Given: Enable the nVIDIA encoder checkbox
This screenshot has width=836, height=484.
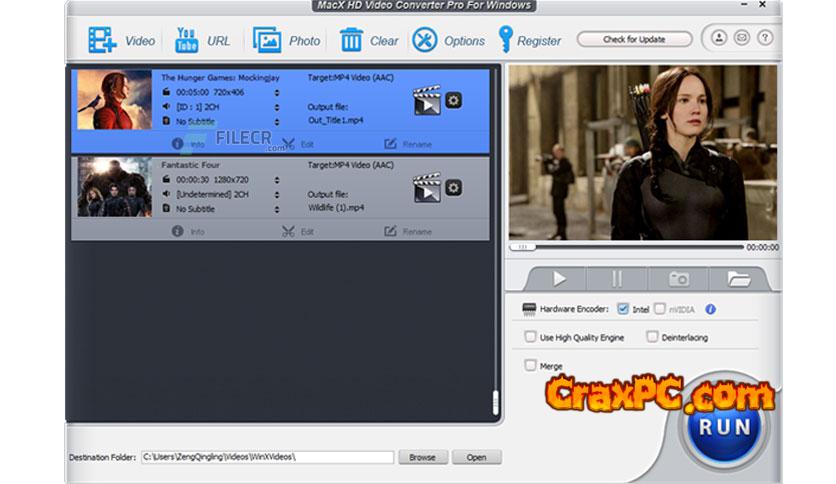Looking at the screenshot, I should pyautogui.click(x=660, y=310).
